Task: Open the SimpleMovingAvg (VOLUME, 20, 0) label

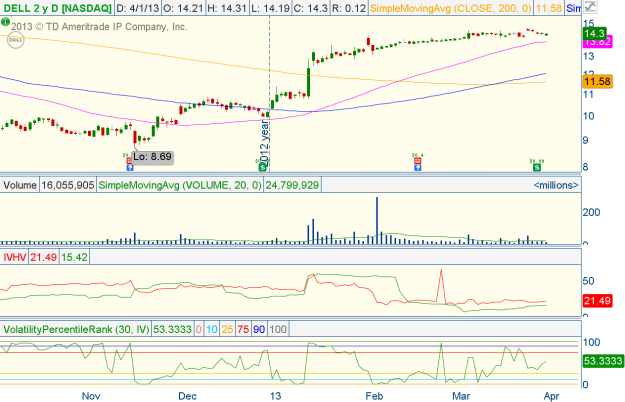Action: point(180,185)
